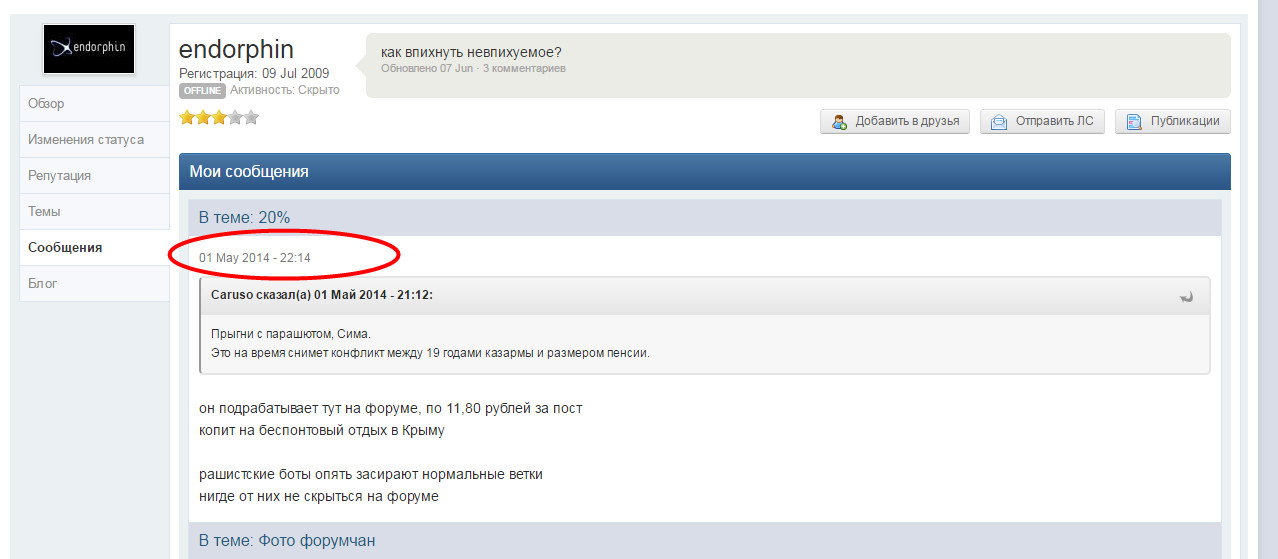The height and width of the screenshot is (559, 1278).
Task: Click post date 01 May 2014 - 22:14
Action: pyautogui.click(x=255, y=258)
